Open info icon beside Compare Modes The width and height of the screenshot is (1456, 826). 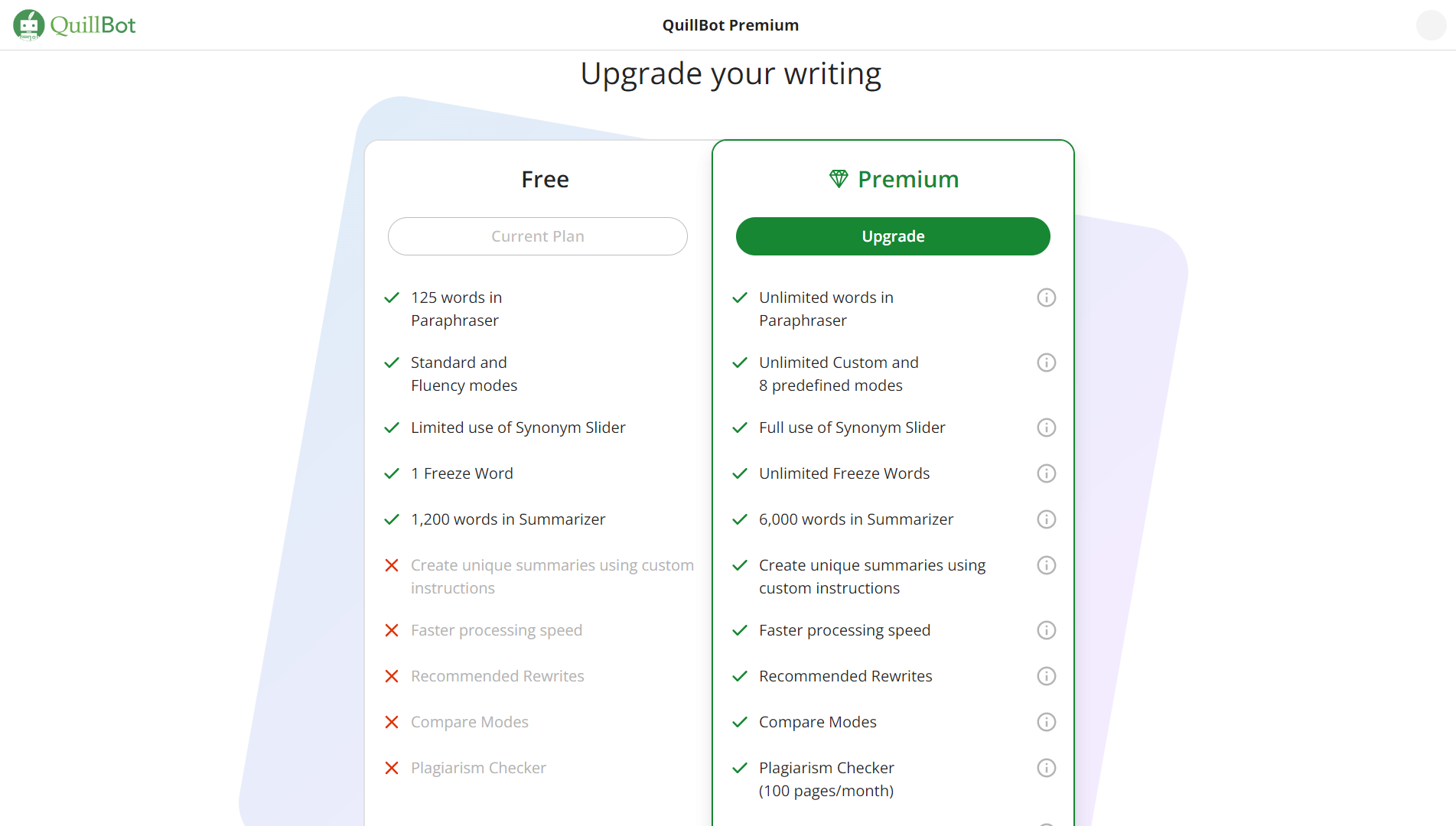point(1046,722)
